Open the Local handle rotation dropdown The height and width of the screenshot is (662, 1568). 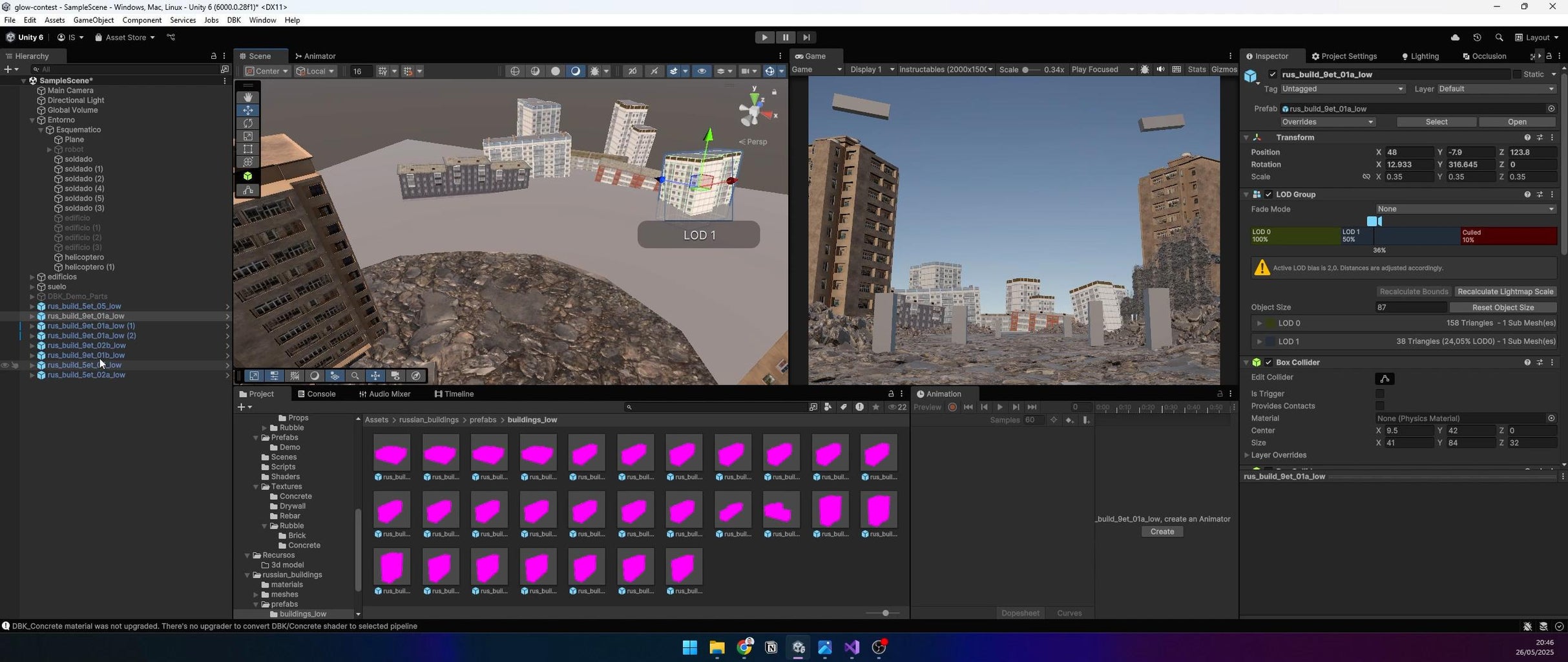316,71
